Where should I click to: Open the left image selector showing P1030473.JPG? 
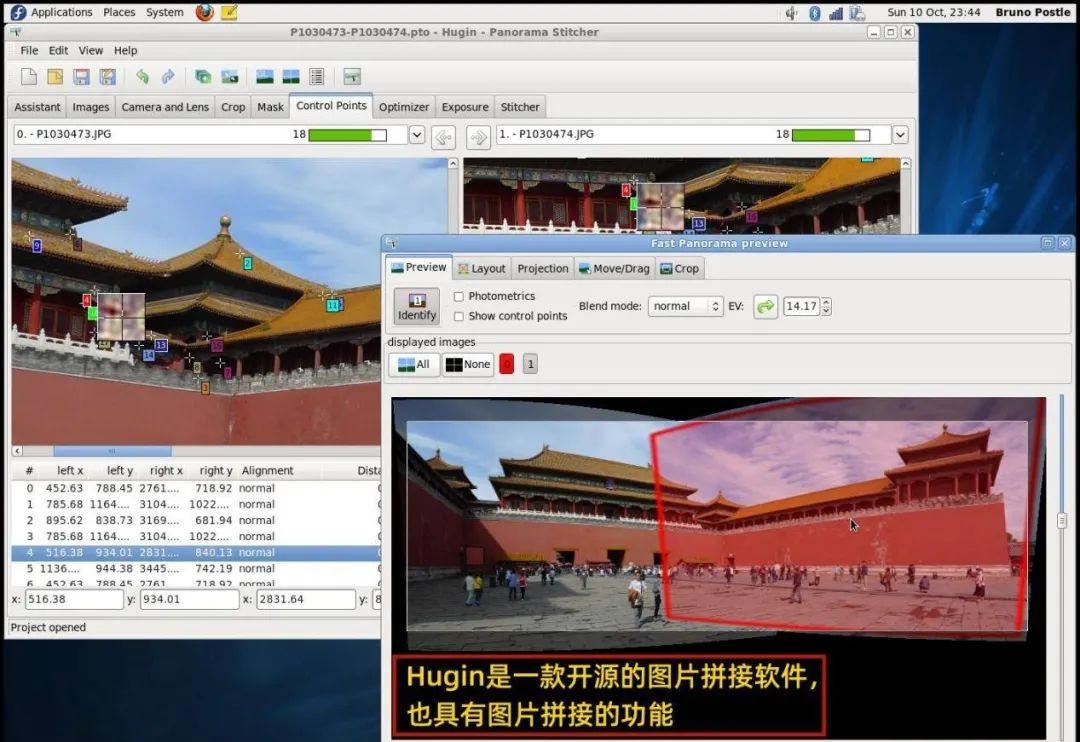[416, 133]
